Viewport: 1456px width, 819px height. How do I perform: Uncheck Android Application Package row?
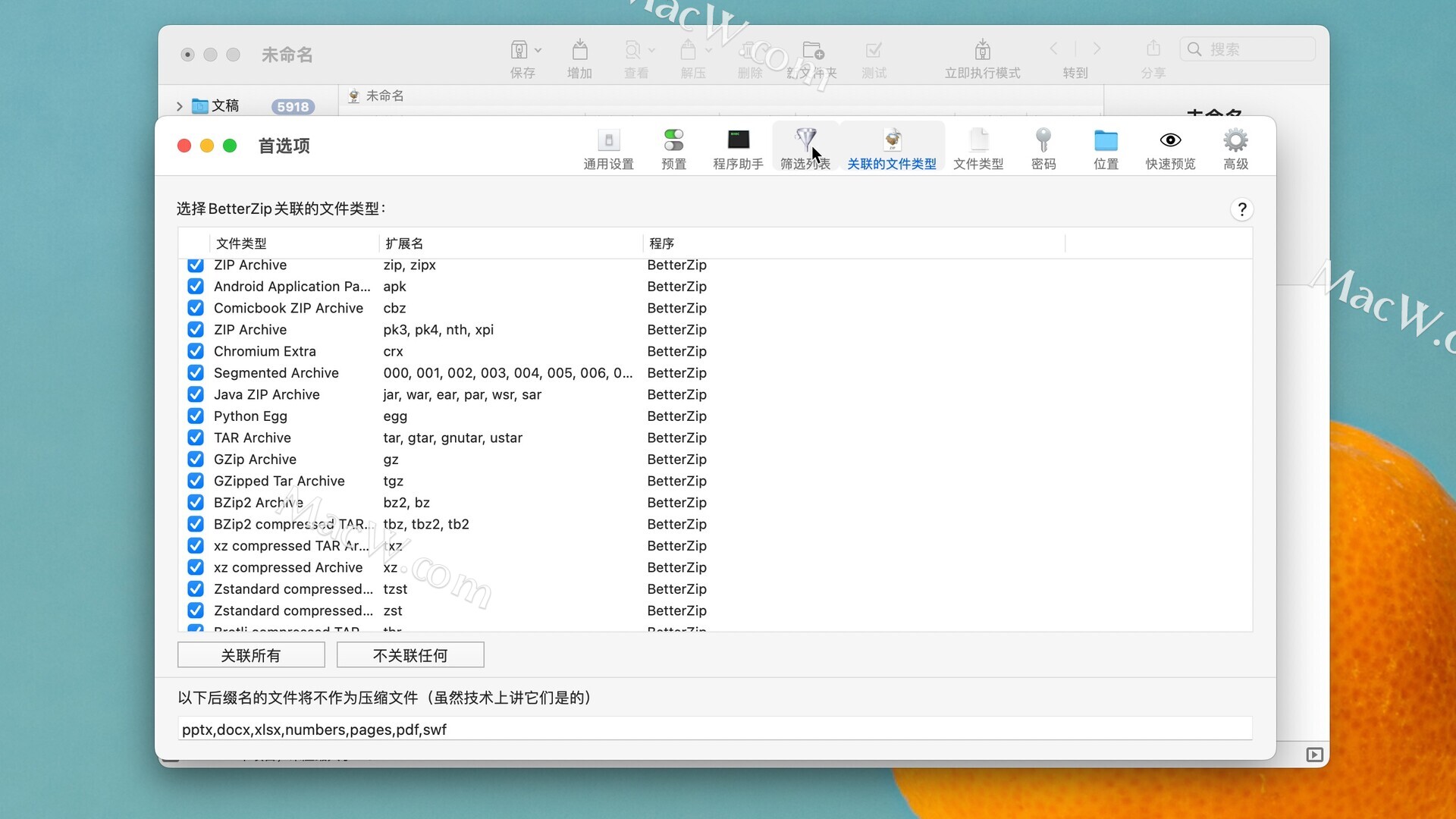pos(196,287)
